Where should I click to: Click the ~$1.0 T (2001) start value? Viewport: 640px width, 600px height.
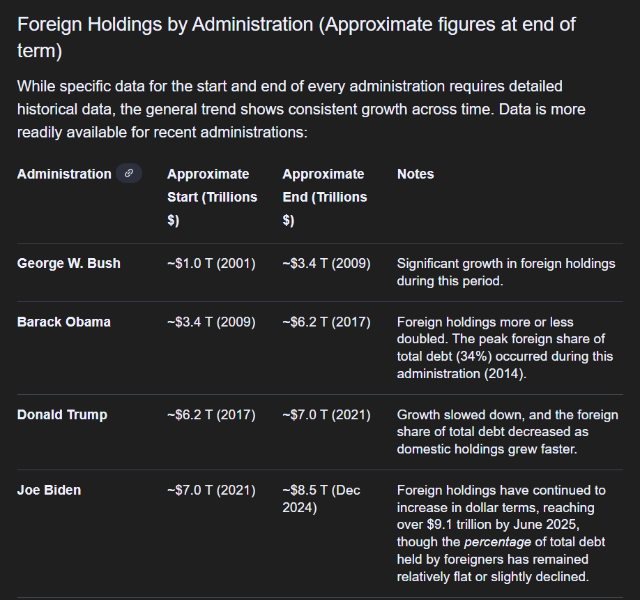[211, 263]
